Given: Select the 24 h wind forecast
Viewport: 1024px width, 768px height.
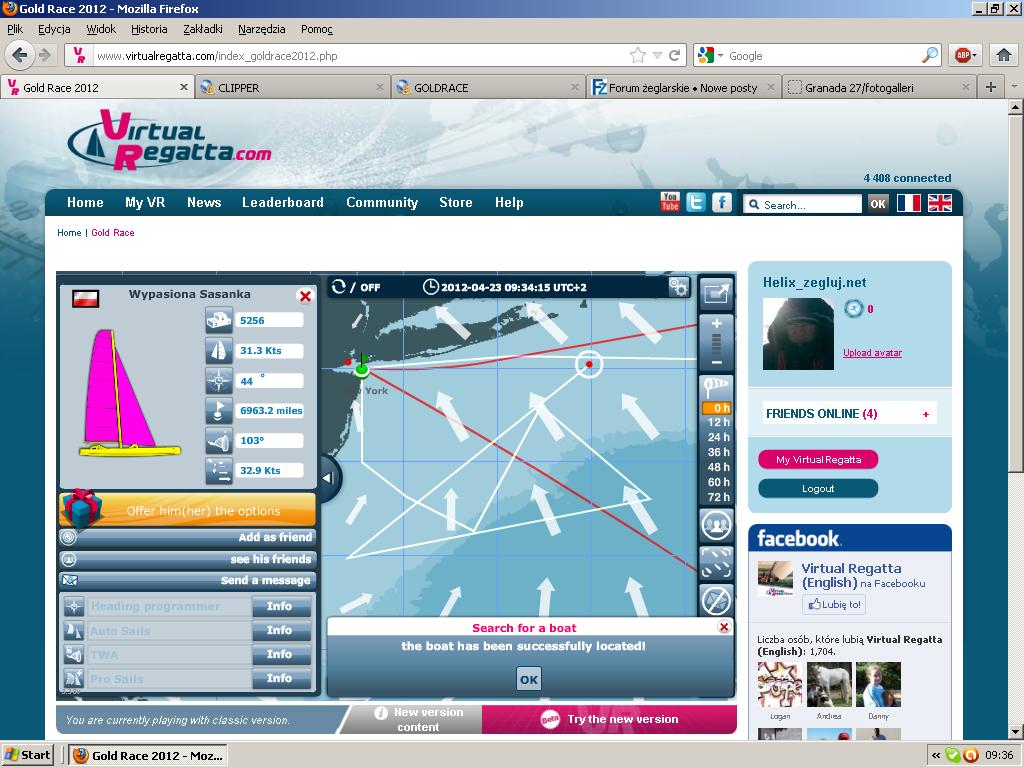Looking at the screenshot, I should 718,438.
